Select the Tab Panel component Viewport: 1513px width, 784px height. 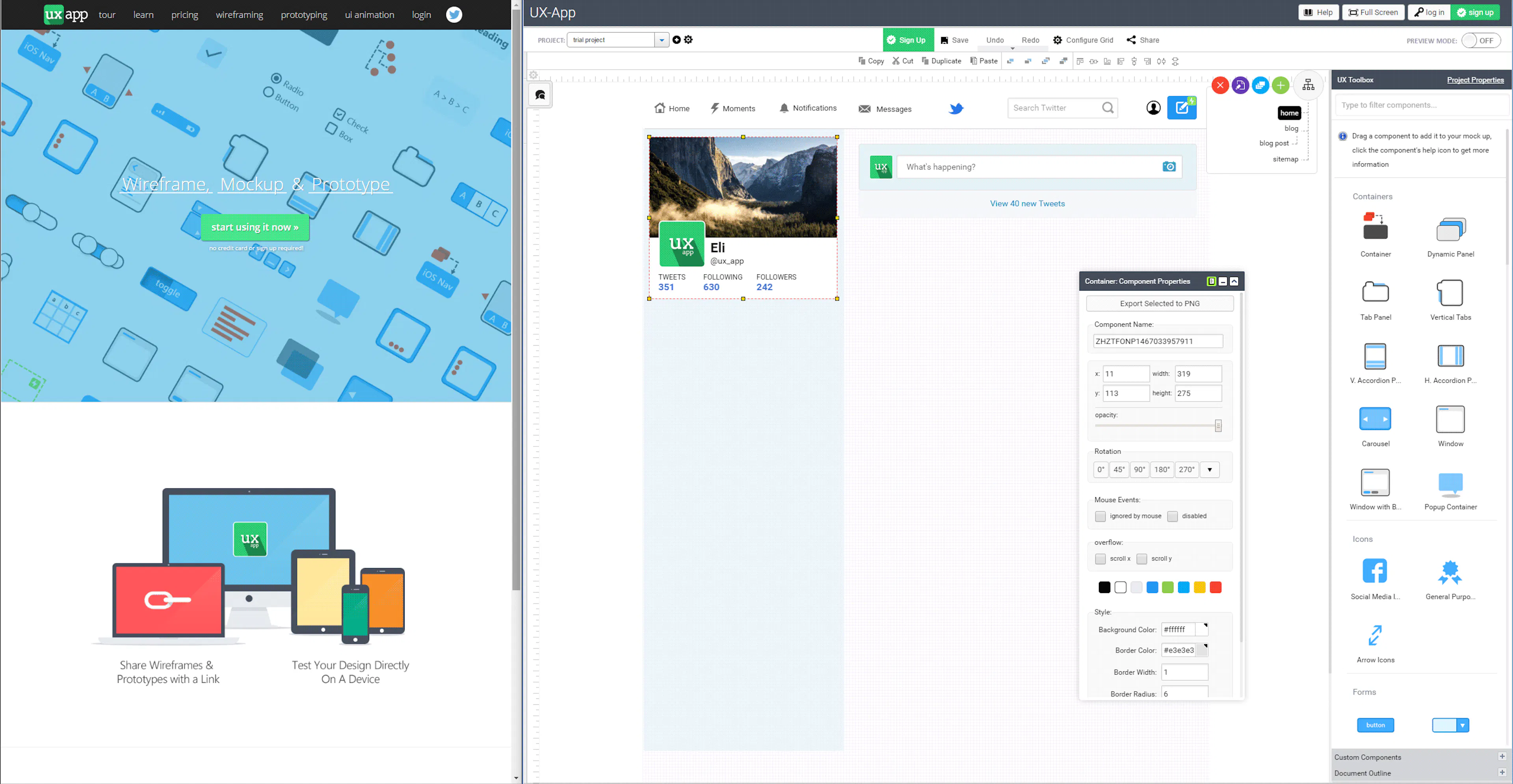click(1375, 299)
